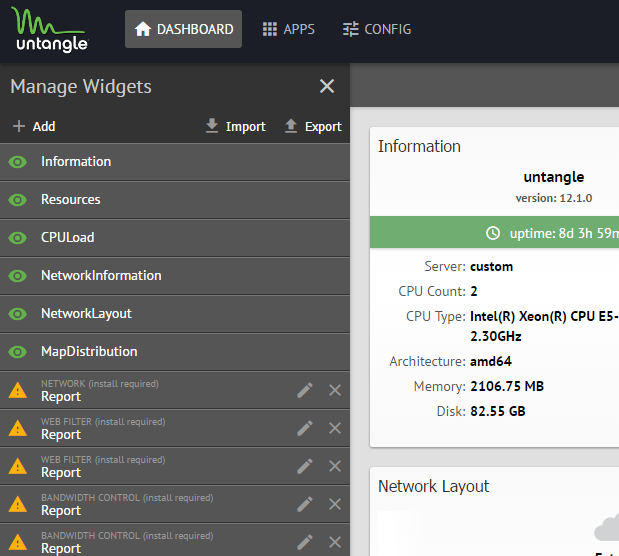Select the CPULoad widget row label
Viewport: 619px width, 556px height.
pos(68,237)
